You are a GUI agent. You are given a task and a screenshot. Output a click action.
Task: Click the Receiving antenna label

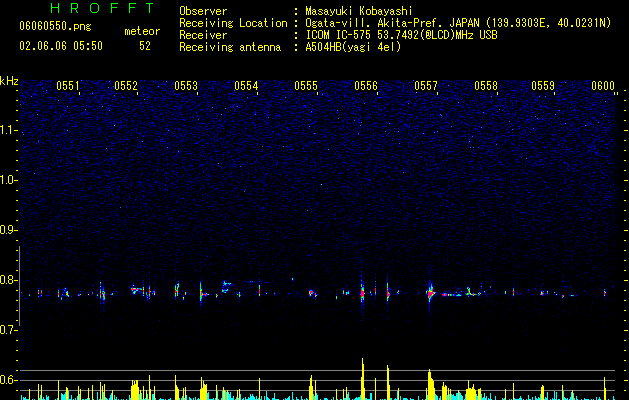click(x=230, y=47)
